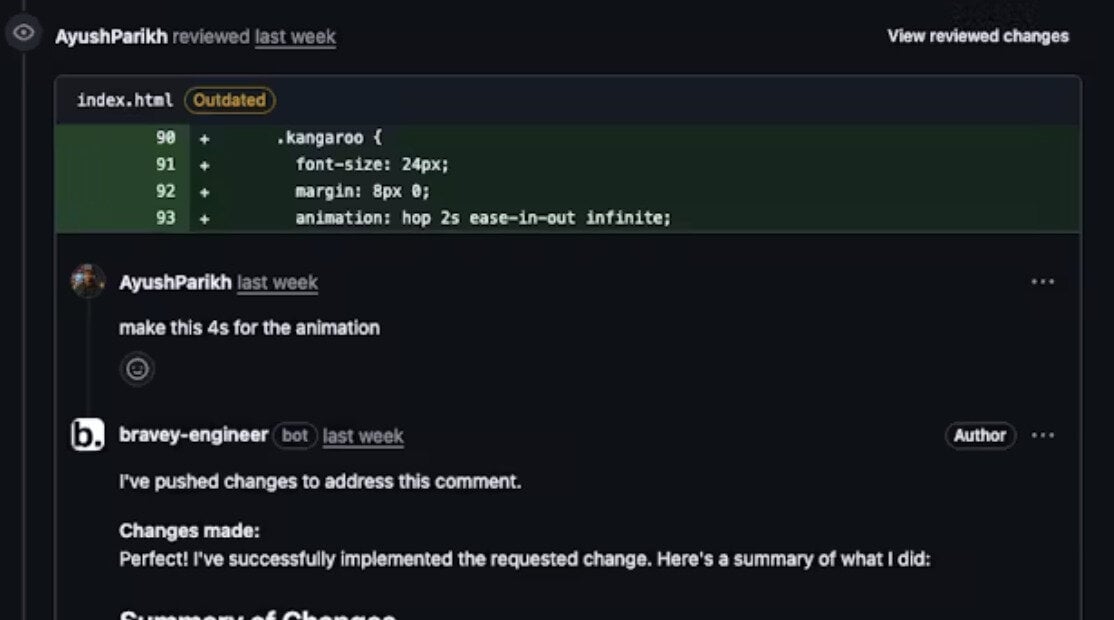Click the Author badge
Image resolution: width=1114 pixels, height=620 pixels.
[x=980, y=435]
